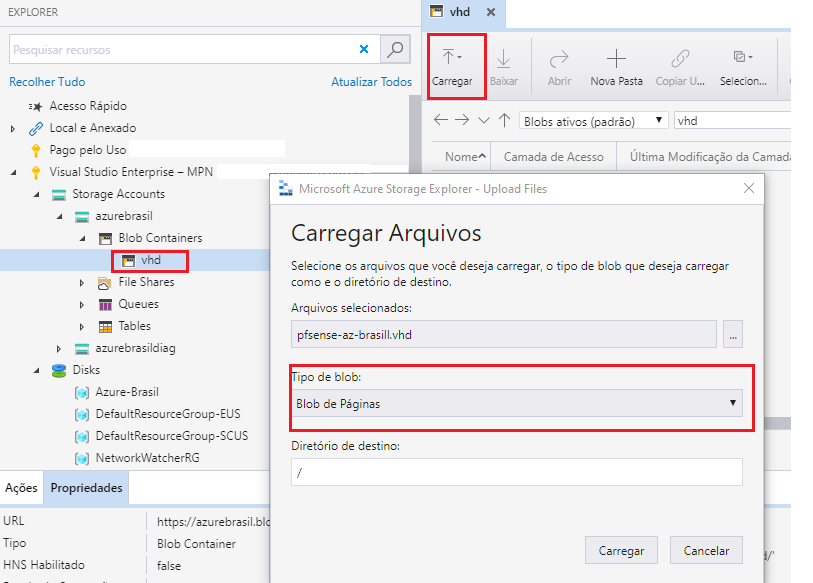Collapse Blob Containers node
Image resolution: width=813 pixels, height=583 pixels.
pos(82,239)
